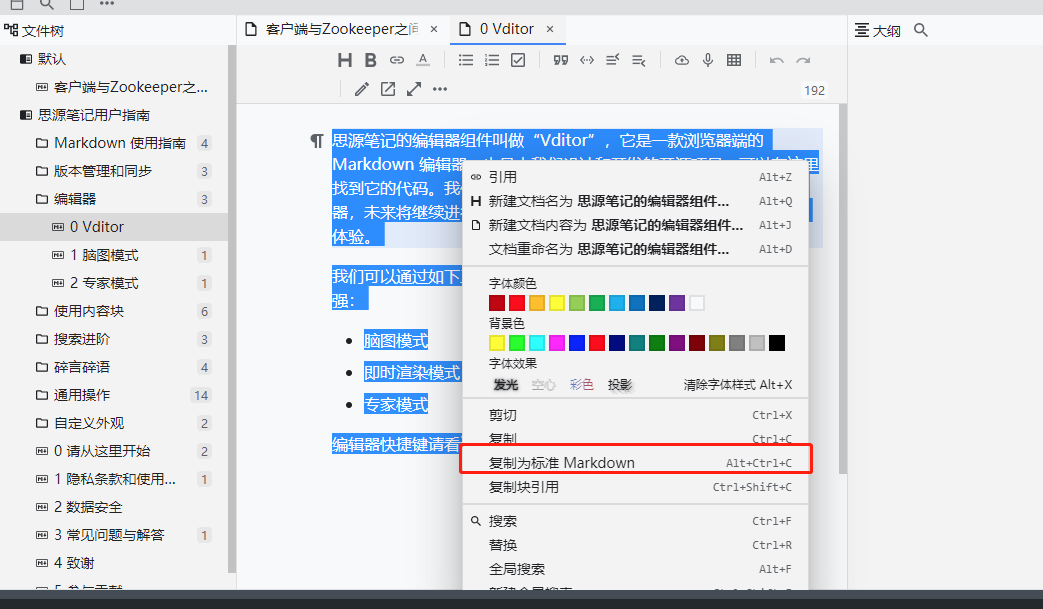The height and width of the screenshot is (609, 1043).
Task: Click the microphone record icon
Action: tap(708, 60)
